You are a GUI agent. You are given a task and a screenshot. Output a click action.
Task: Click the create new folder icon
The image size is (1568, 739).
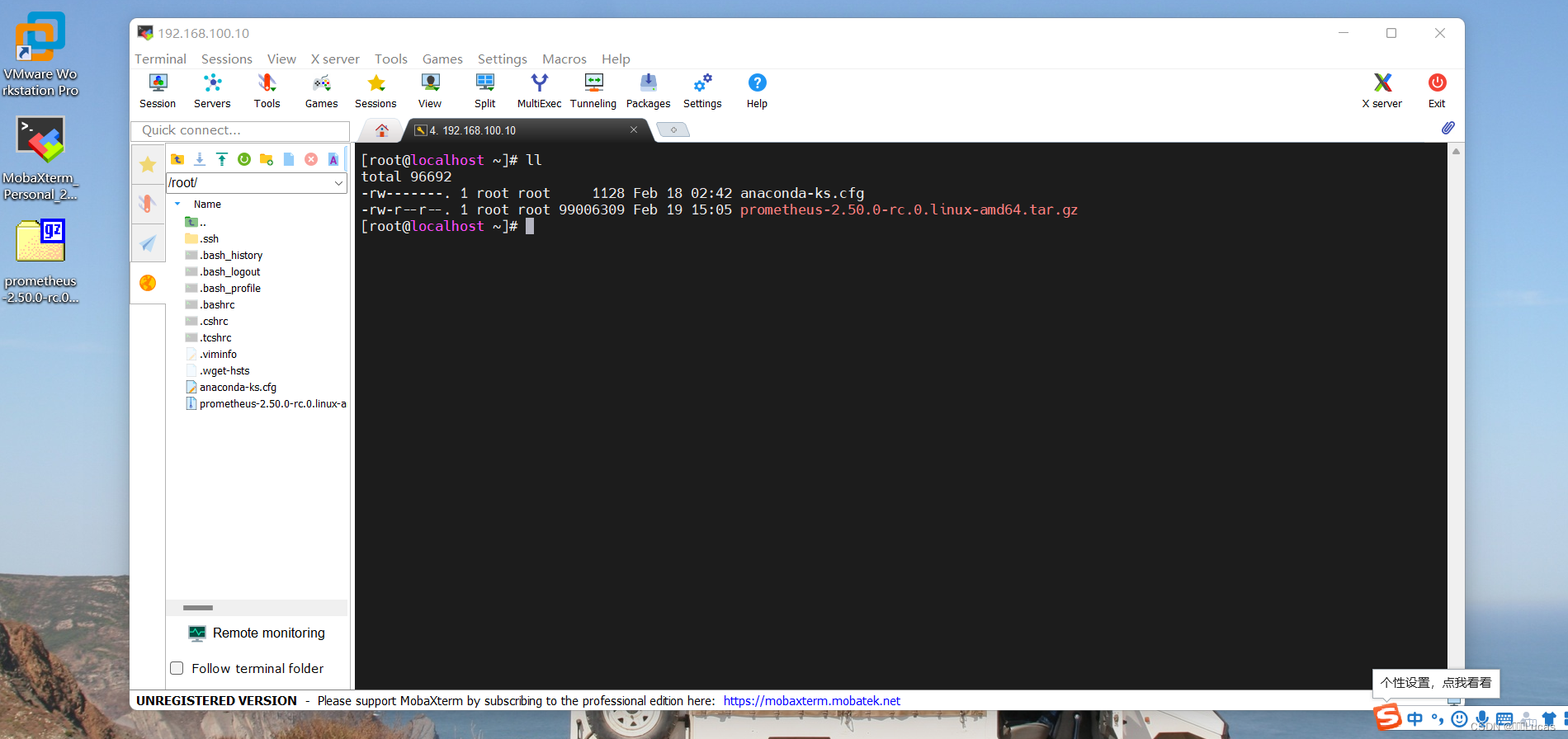(x=267, y=159)
